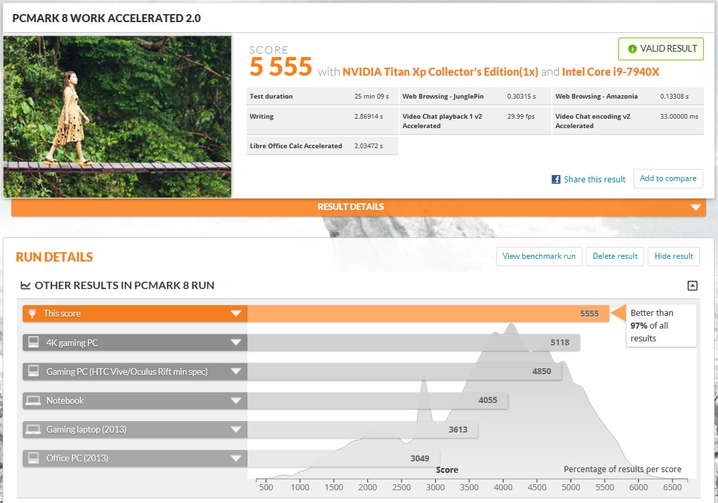The image size is (718, 503).
Task: Click the 29.99 fps playback value
Action: [521, 116]
